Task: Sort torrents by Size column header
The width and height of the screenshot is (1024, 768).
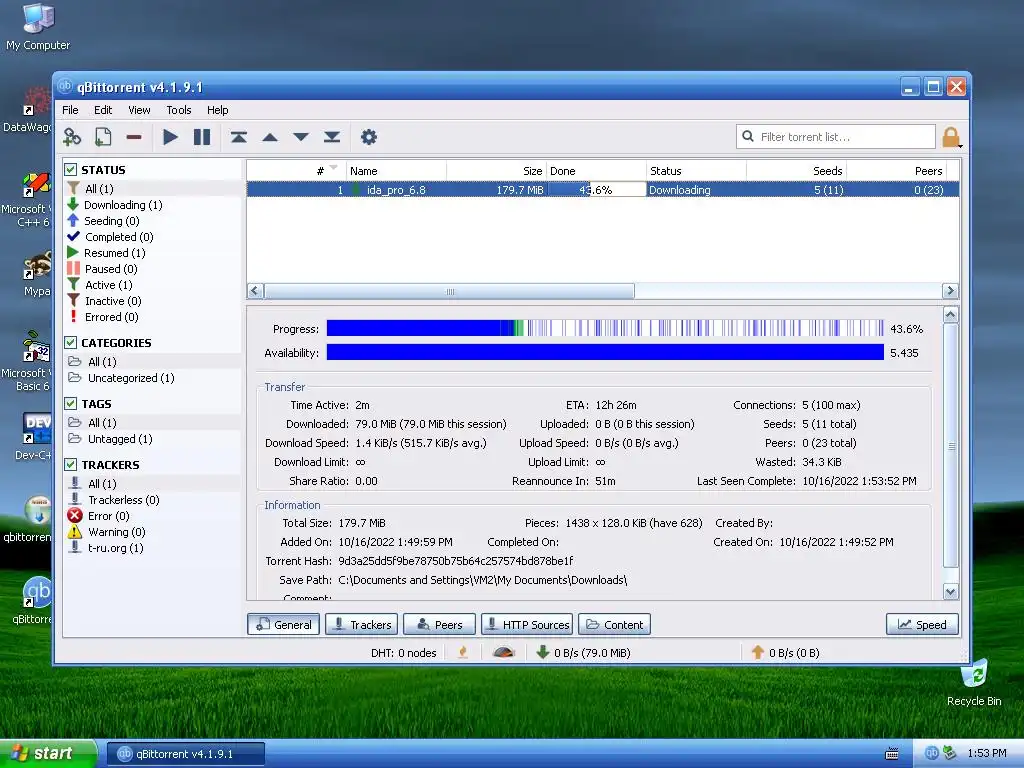Action: coord(496,171)
